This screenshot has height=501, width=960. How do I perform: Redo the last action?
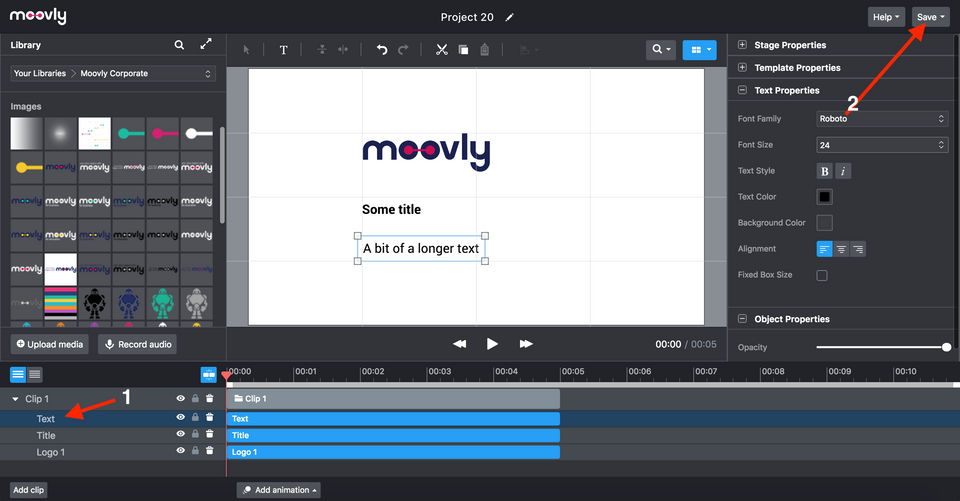click(x=403, y=50)
